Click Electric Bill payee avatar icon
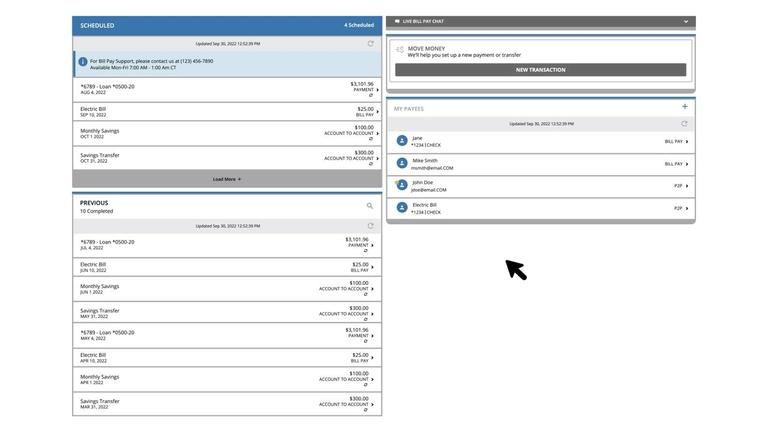 click(402, 208)
